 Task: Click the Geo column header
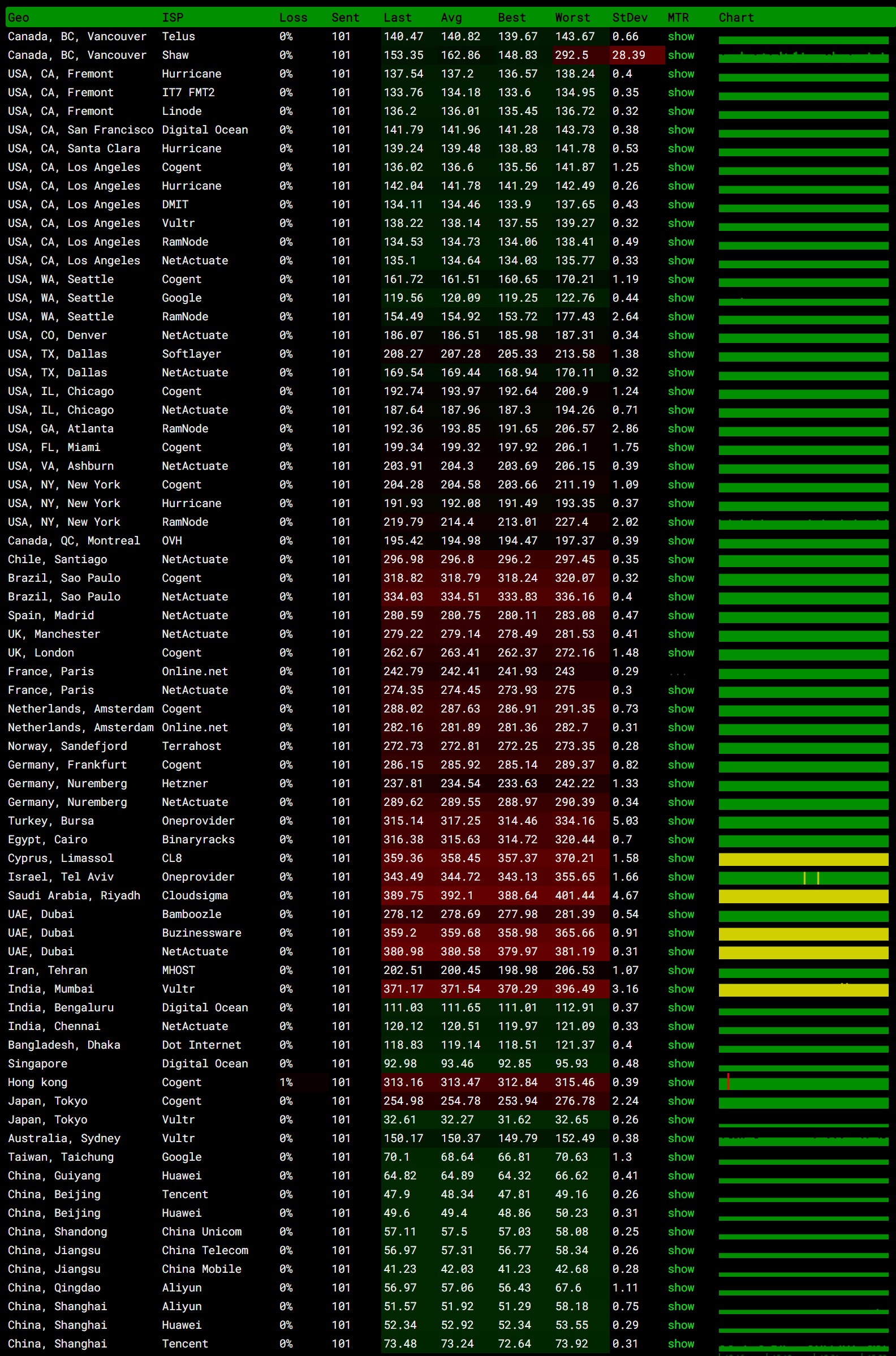(x=18, y=18)
